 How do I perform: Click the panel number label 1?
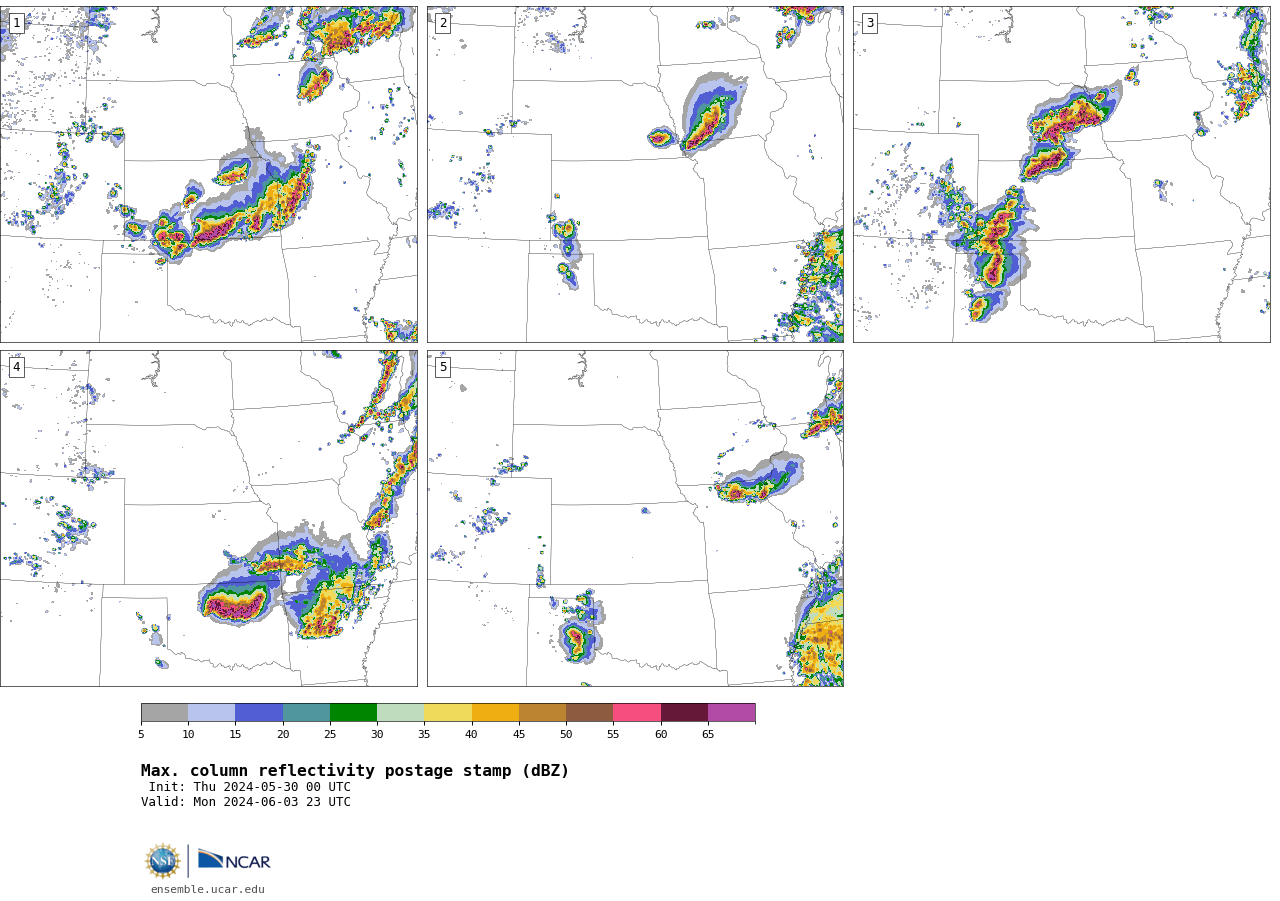coord(16,23)
